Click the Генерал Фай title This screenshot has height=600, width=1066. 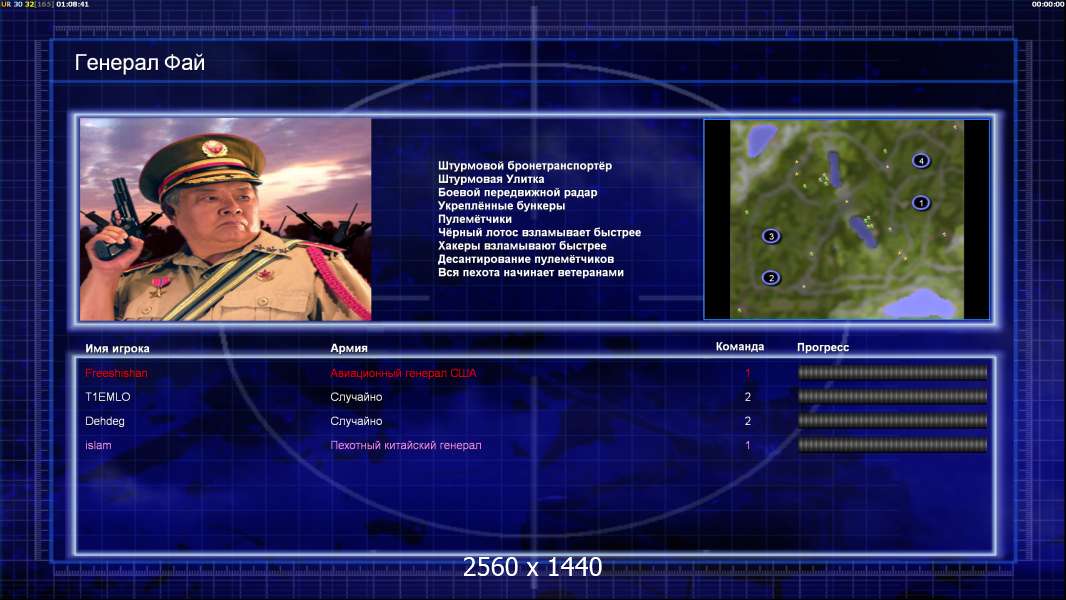139,63
